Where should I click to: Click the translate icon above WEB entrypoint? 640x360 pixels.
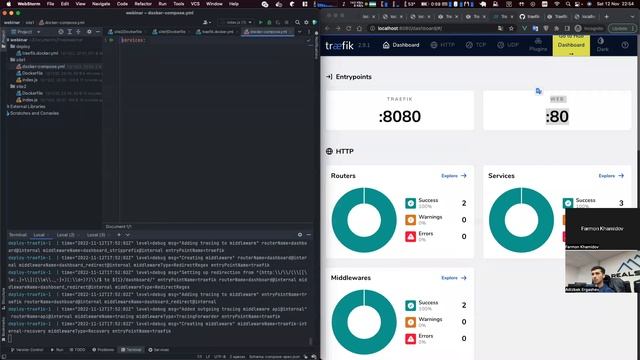pyautogui.click(x=538, y=91)
